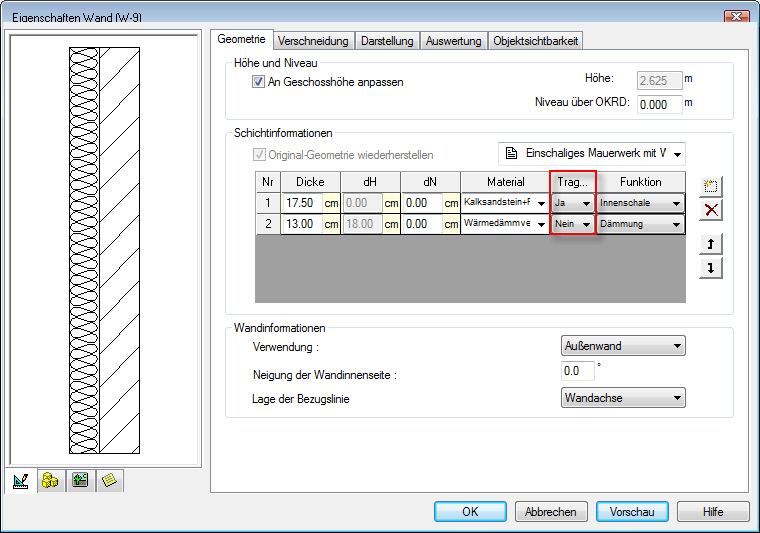Close the Eigenschaften Wand dialog
Screen dimensions: 760x533
736,16
